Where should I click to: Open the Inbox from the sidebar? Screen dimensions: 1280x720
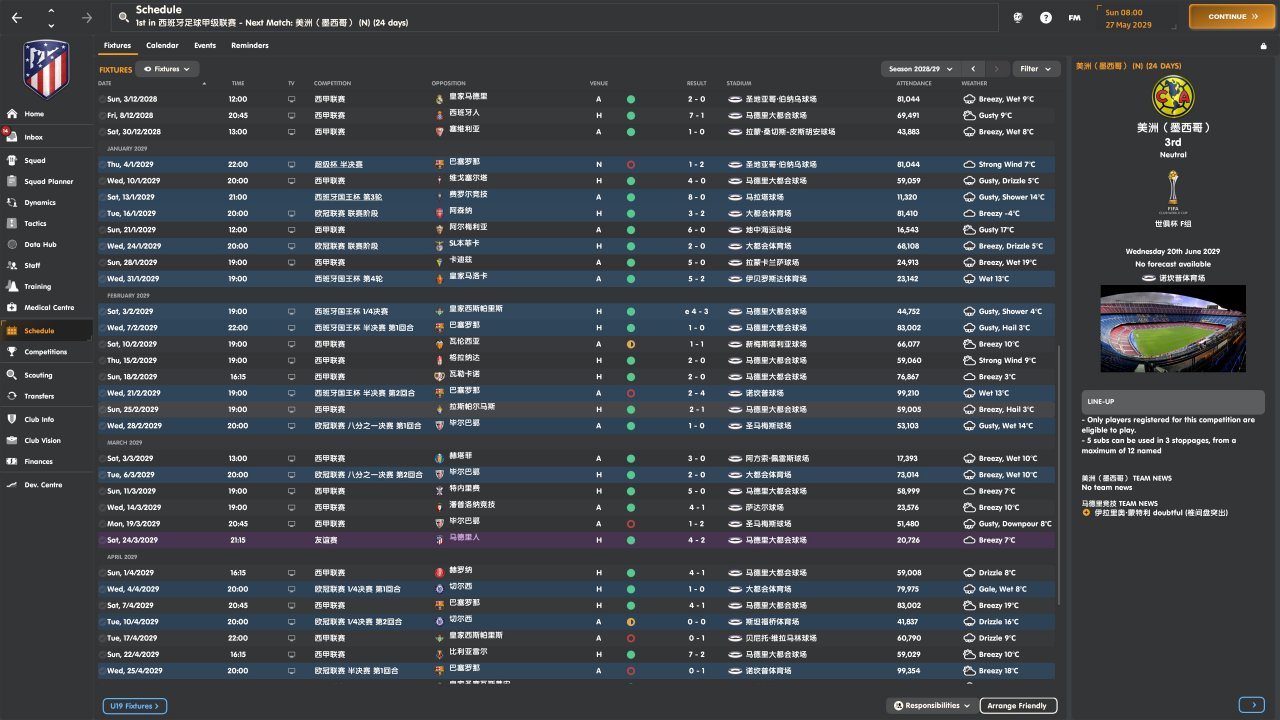tap(34, 137)
